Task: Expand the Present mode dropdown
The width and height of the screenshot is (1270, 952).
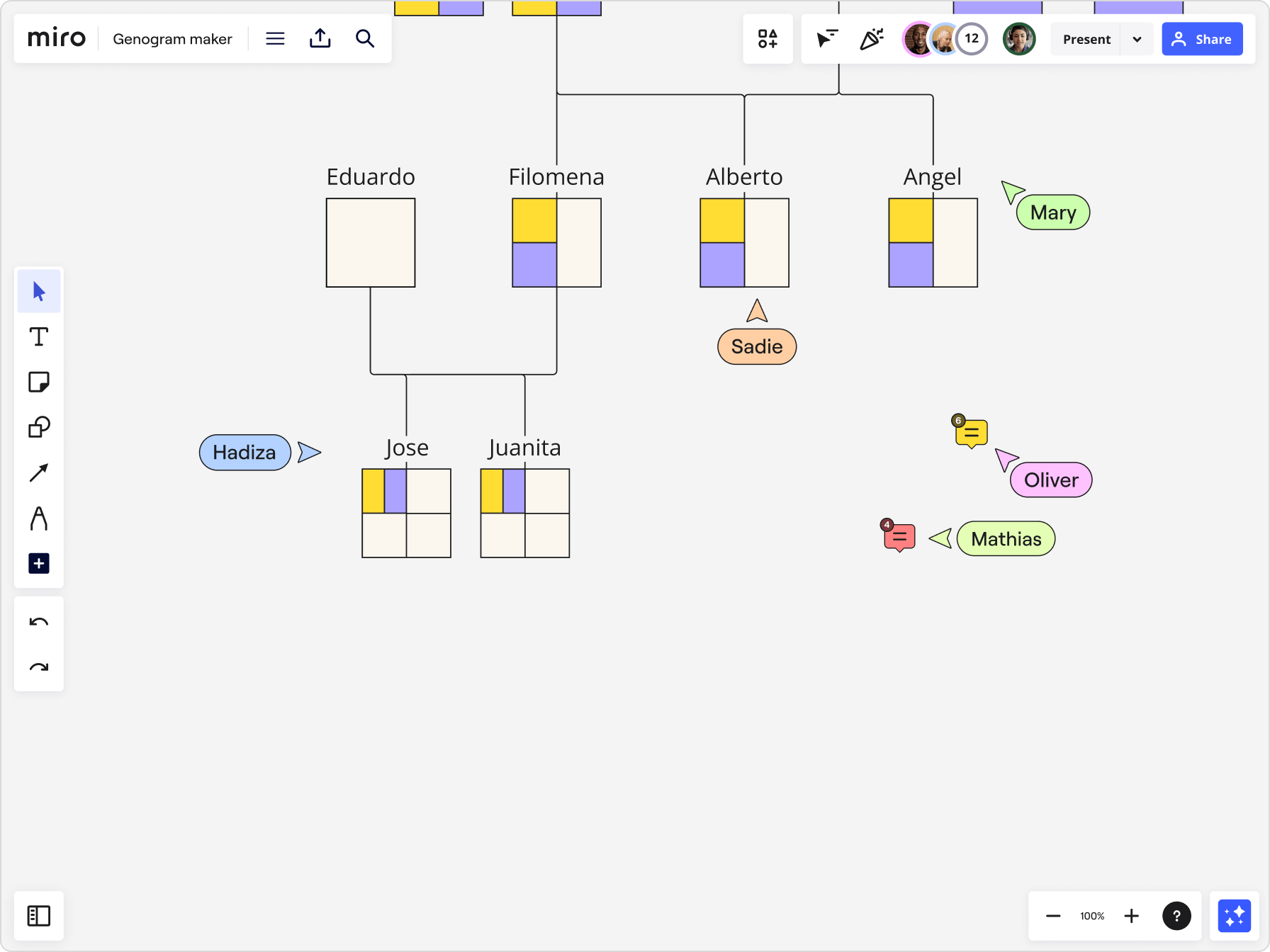Action: click(x=1137, y=39)
